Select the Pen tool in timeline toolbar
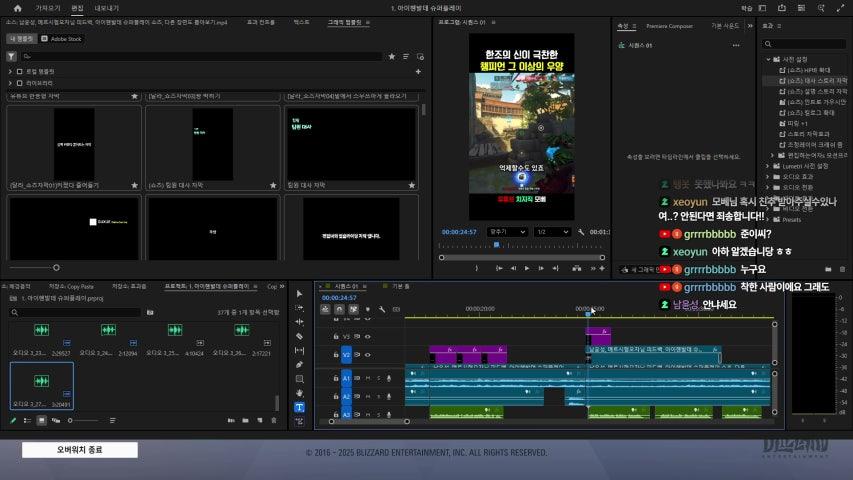 point(299,365)
